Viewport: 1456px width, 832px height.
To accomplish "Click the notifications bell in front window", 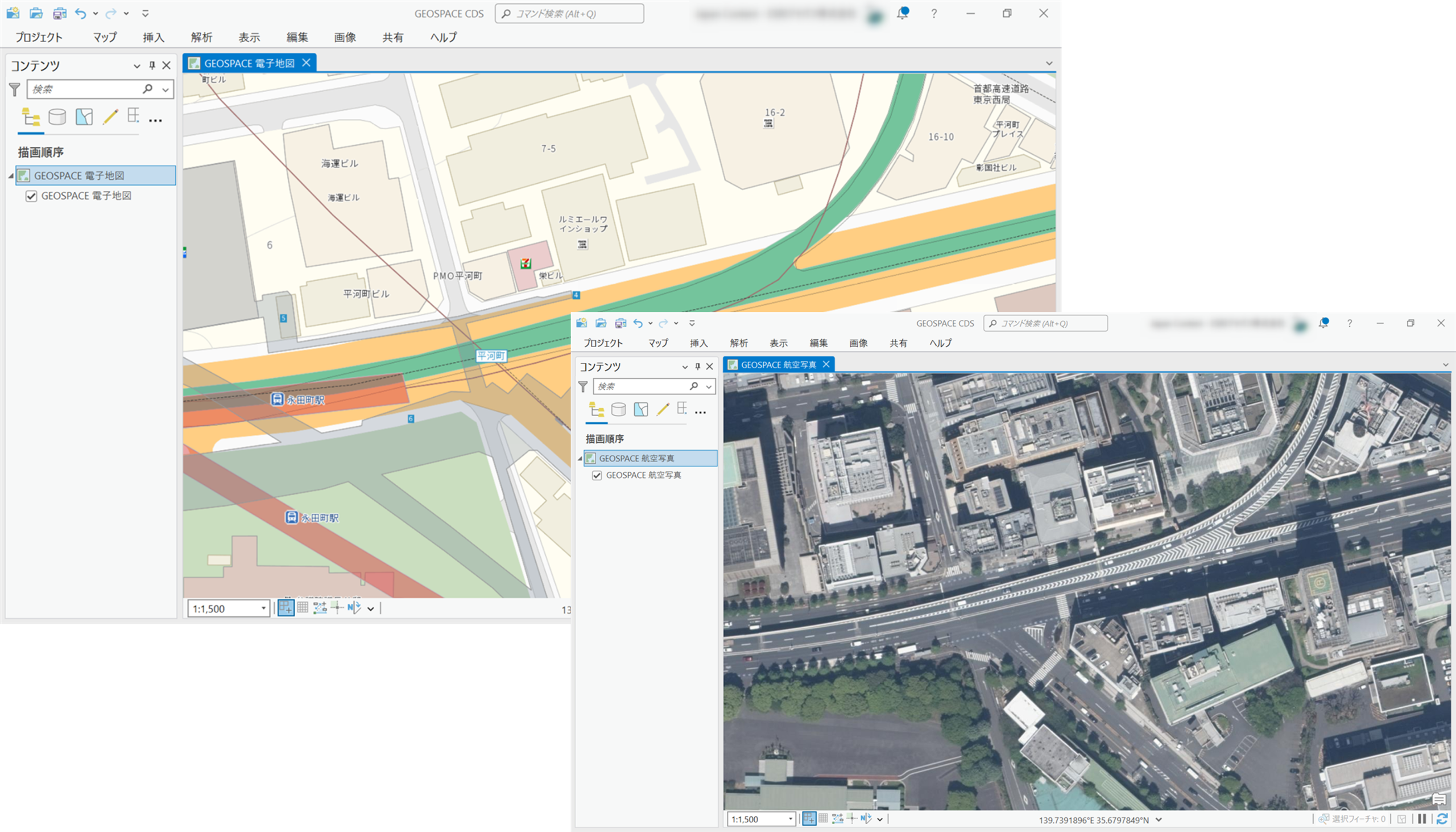I will pos(1323,323).
